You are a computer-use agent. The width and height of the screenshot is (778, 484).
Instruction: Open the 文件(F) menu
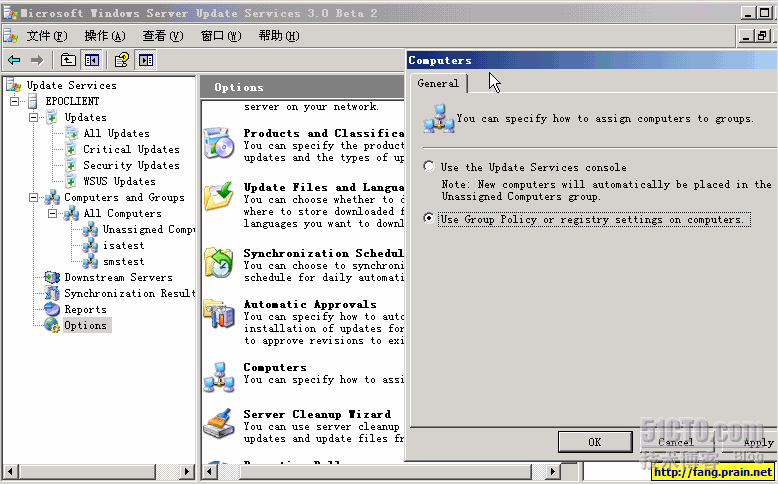coord(47,36)
